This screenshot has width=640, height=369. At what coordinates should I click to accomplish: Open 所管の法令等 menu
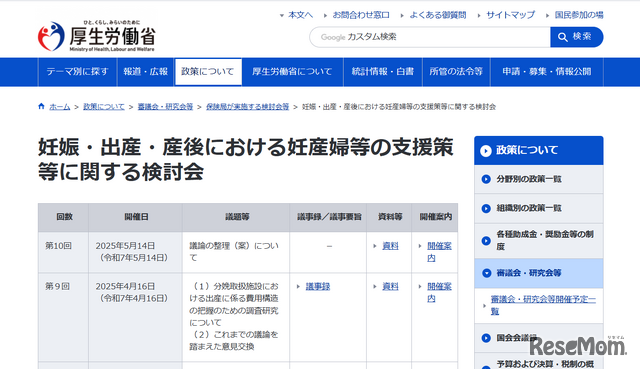[456, 72]
